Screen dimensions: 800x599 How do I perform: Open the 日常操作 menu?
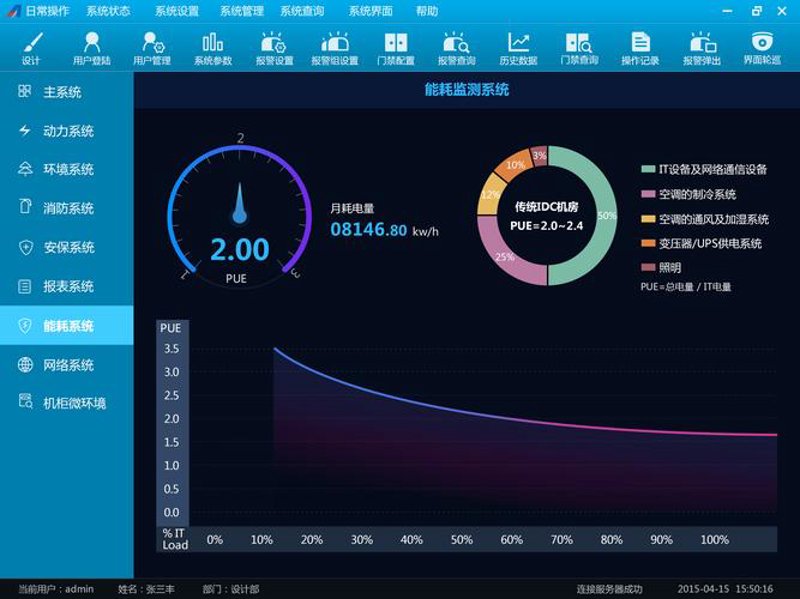[47, 11]
